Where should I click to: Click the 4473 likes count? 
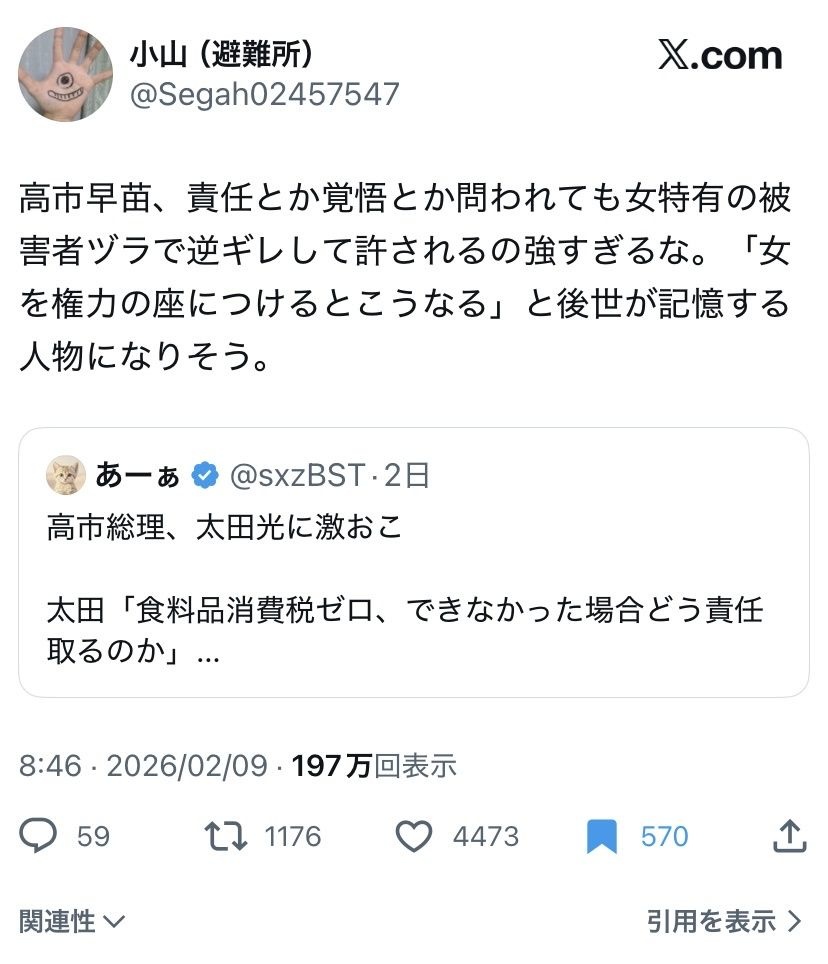[x=486, y=836]
